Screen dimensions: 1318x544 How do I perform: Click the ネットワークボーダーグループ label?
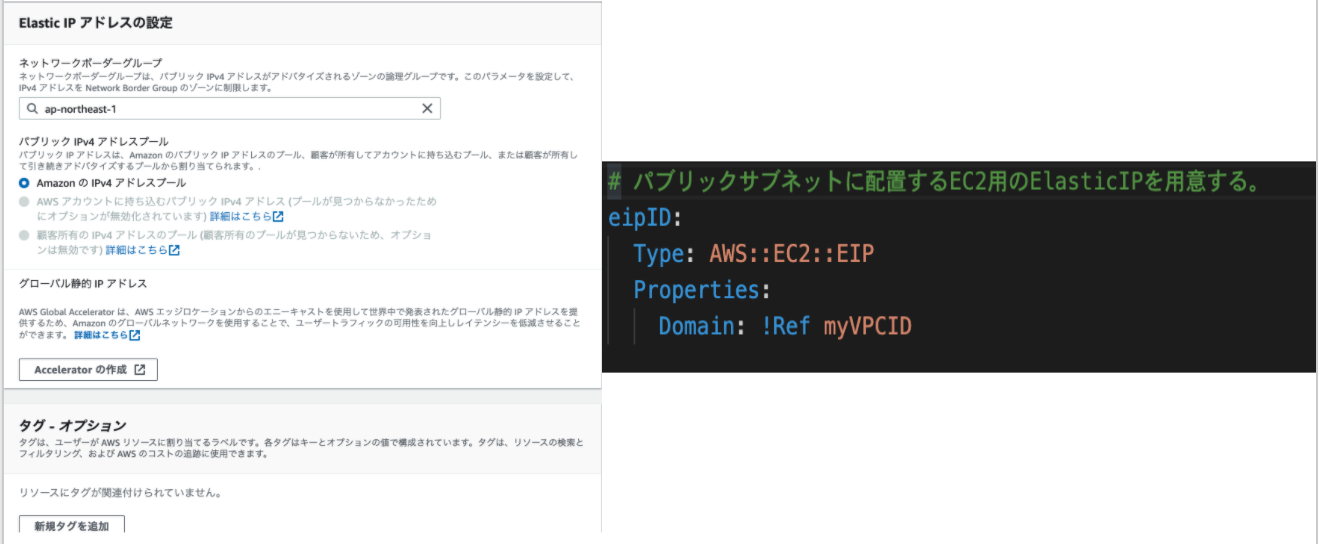point(90,62)
